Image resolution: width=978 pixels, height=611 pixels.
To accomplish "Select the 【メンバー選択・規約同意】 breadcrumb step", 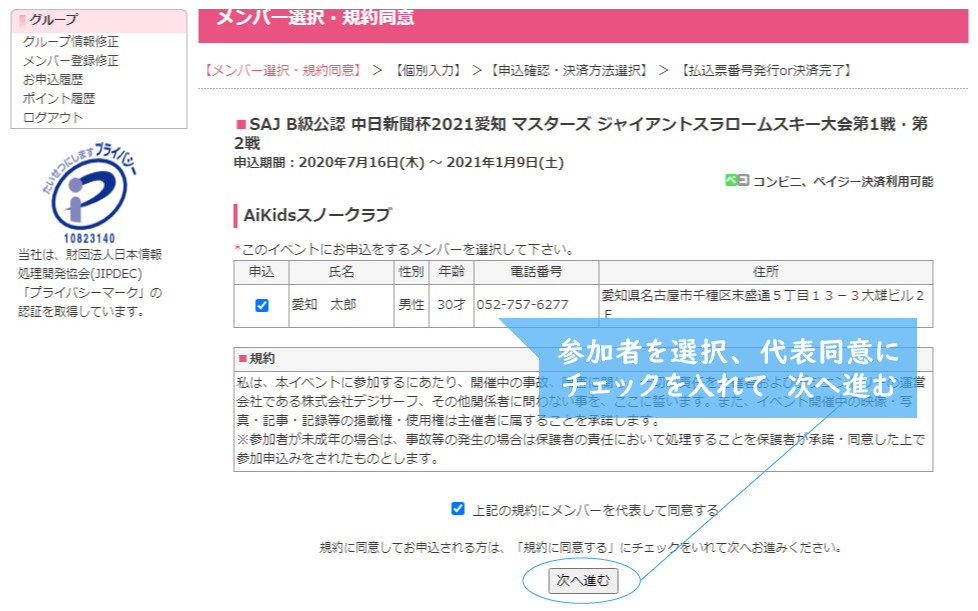I will coord(282,71).
